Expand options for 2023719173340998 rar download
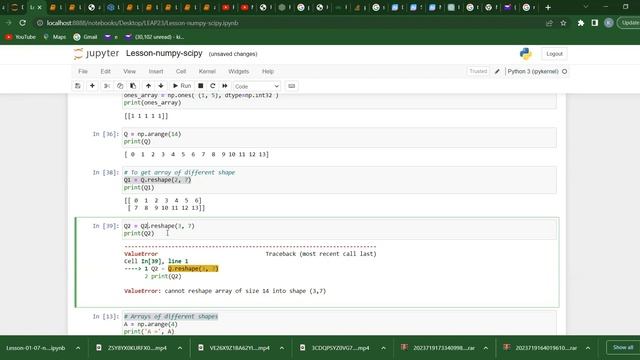 click(x=485, y=348)
